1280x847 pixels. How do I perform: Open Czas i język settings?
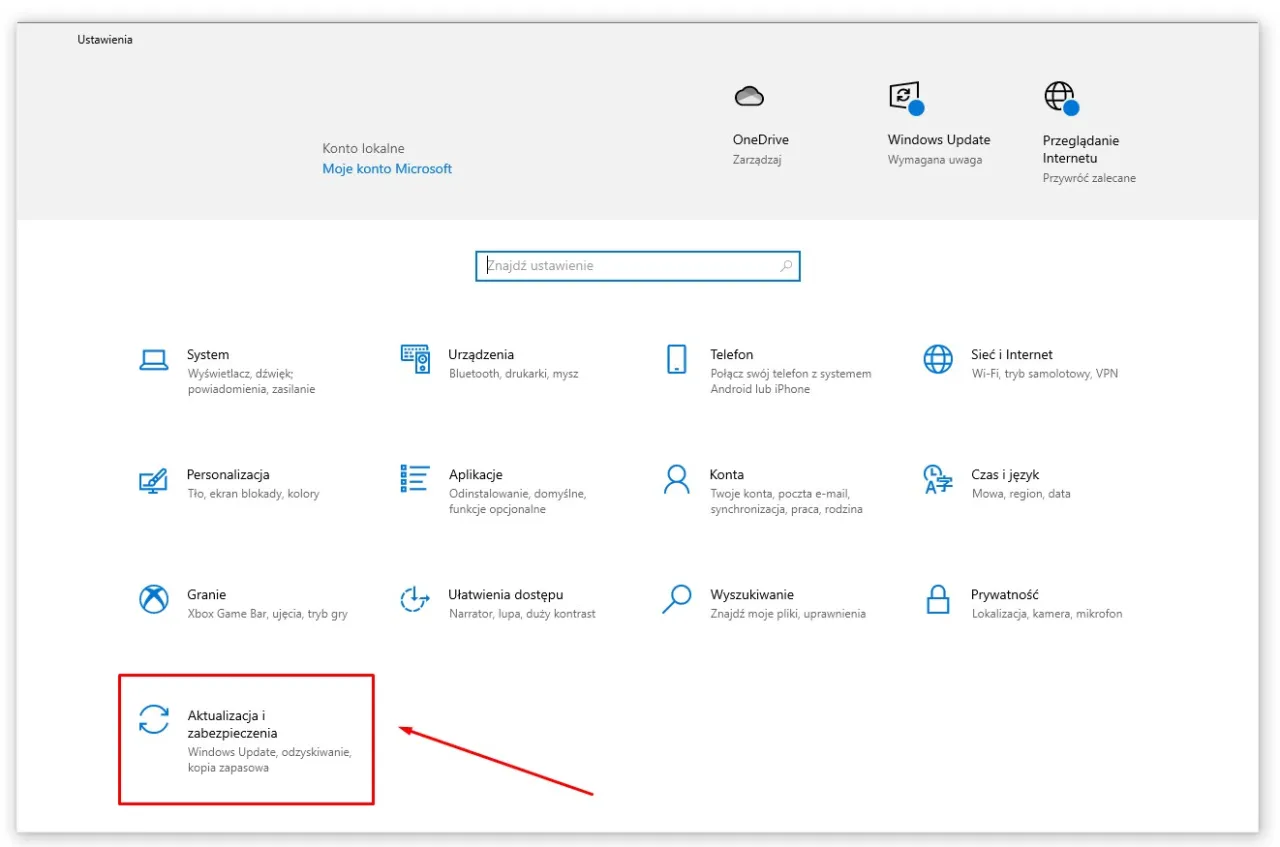tap(1004, 474)
